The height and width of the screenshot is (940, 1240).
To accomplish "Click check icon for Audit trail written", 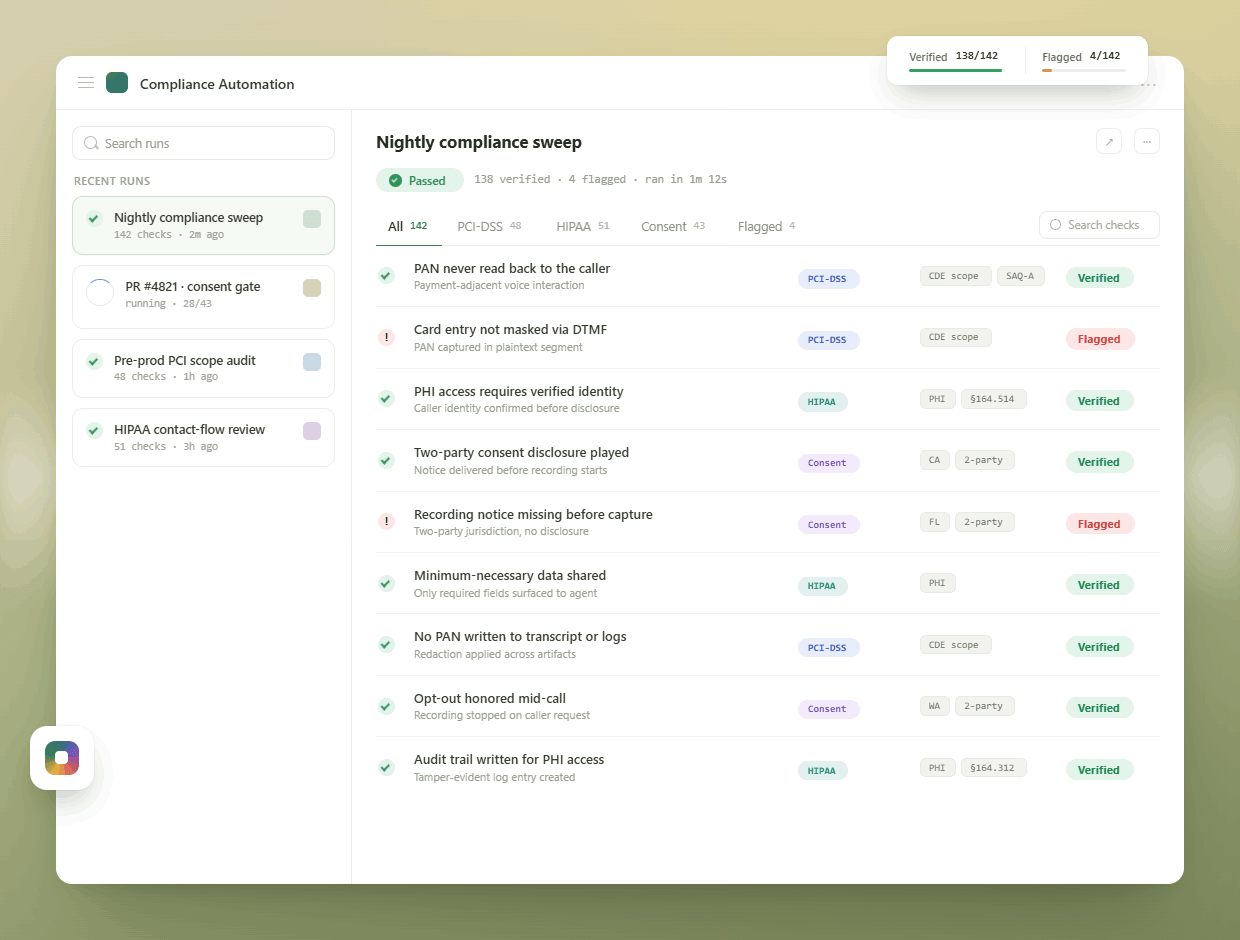I will pyautogui.click(x=386, y=767).
